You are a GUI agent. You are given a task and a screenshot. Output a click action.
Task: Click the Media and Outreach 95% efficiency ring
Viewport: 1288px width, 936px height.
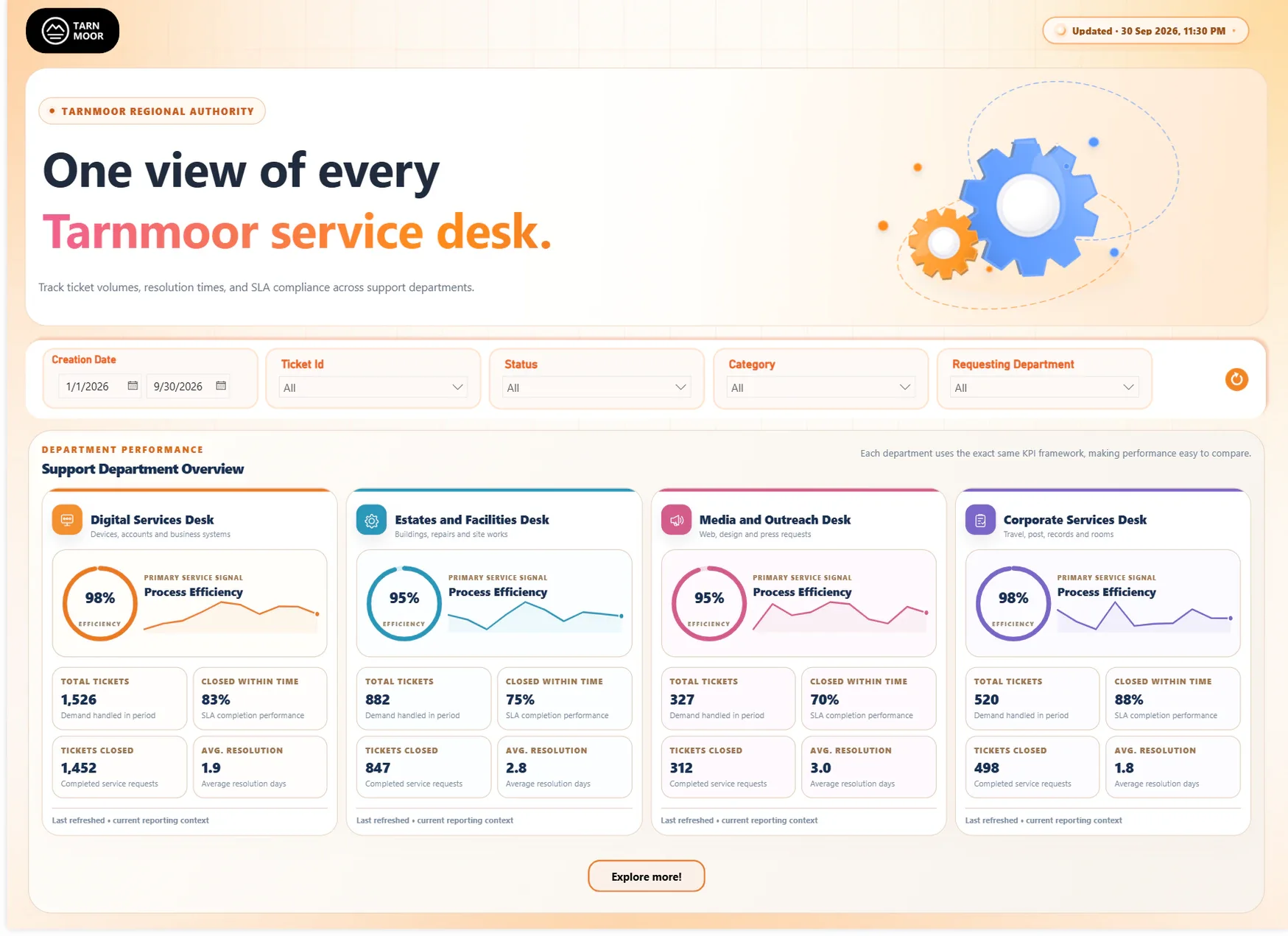(709, 603)
